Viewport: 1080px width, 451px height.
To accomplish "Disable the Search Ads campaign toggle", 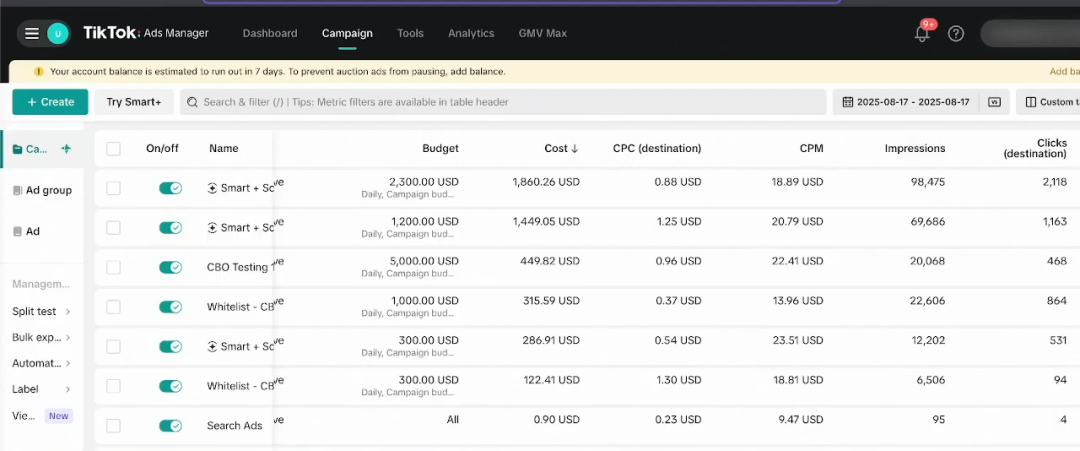I will tap(170, 426).
